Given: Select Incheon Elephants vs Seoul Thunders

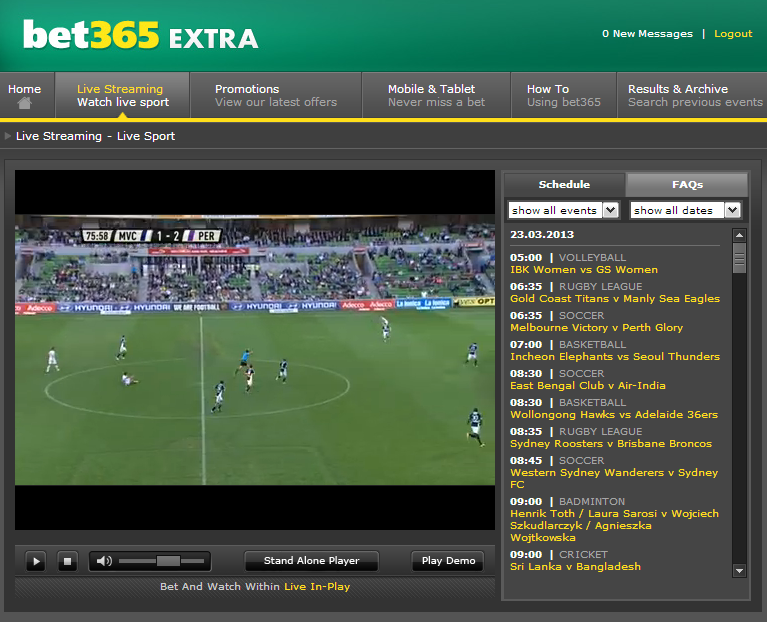Looking at the screenshot, I should tap(615, 356).
